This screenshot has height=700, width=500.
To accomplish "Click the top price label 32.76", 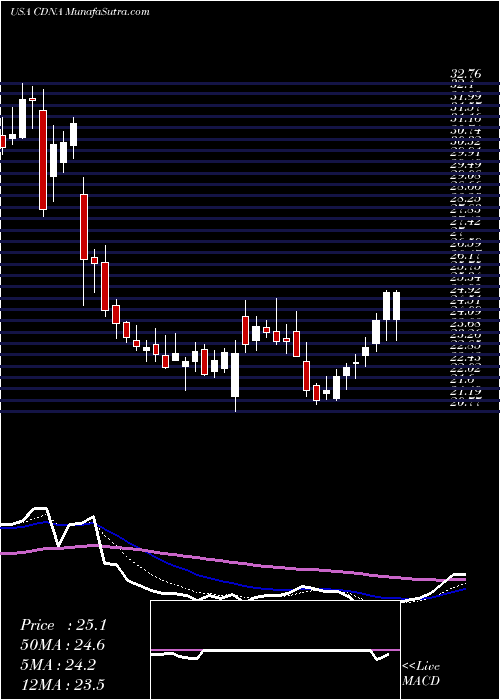I will pyautogui.click(x=467, y=75).
